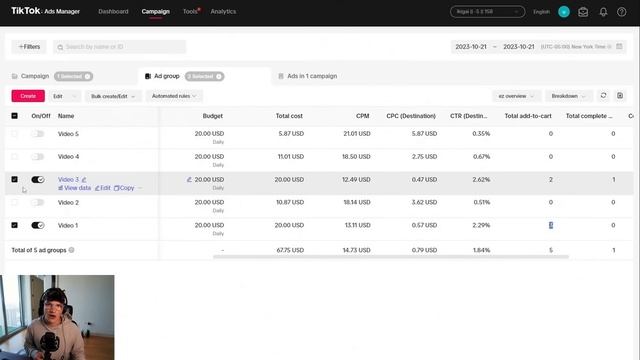
Task: Open the calendar icon in date range
Action: [x=619, y=47]
